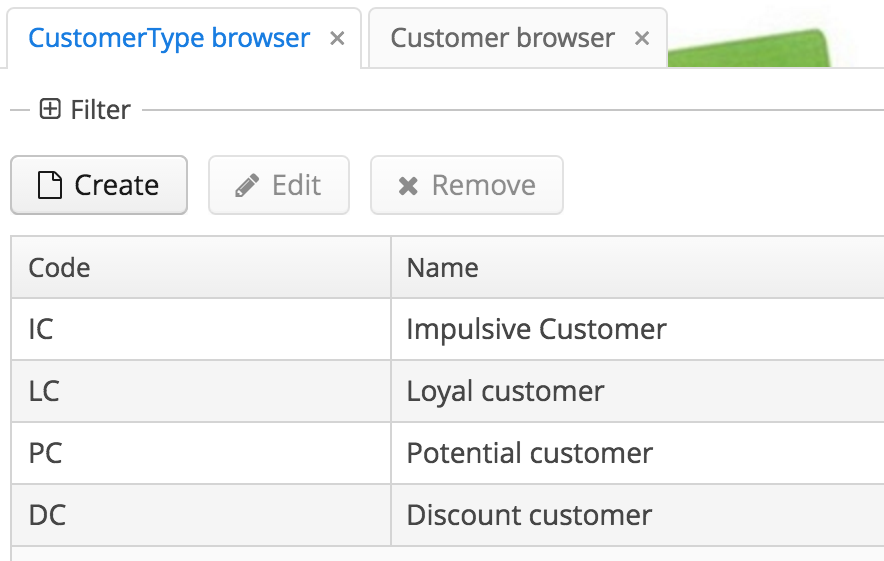Screen dimensions: 884x561
Task: Sort table by Name column header
Action: point(638,267)
